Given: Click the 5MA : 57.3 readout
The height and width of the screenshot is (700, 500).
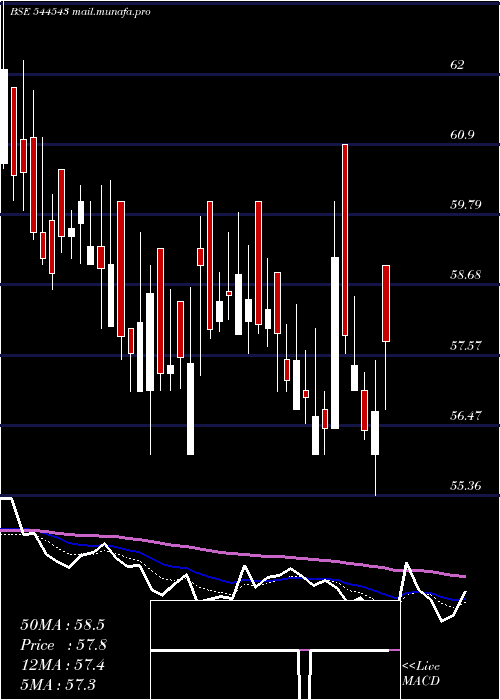Looking at the screenshot, I should (58, 684).
